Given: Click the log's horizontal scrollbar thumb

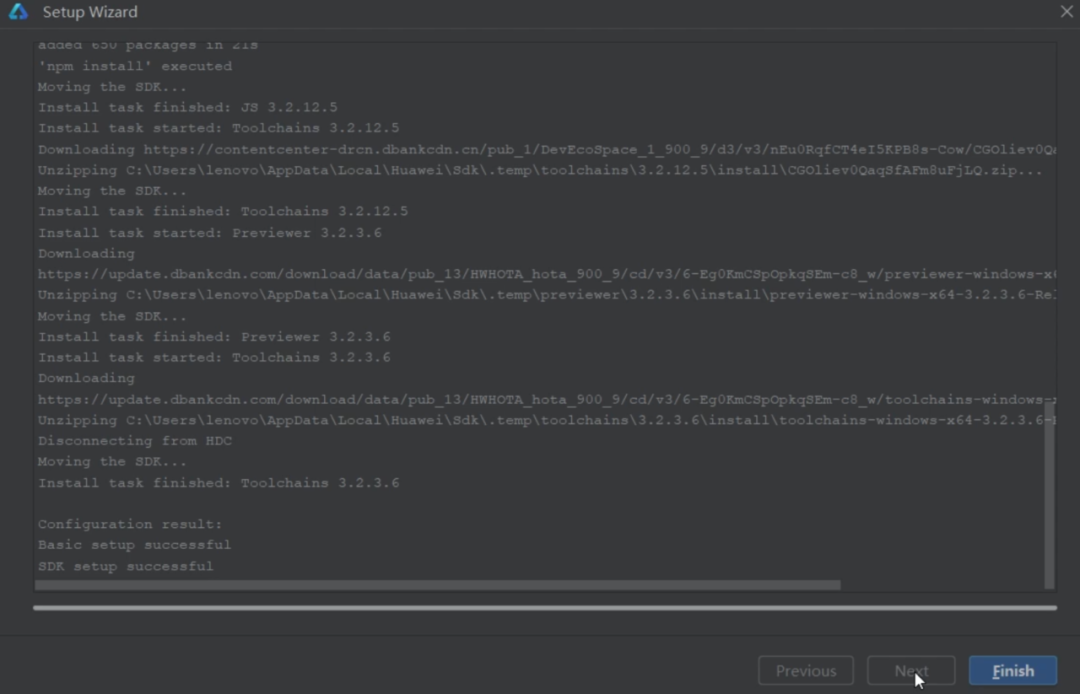Looking at the screenshot, I should click(438, 585).
